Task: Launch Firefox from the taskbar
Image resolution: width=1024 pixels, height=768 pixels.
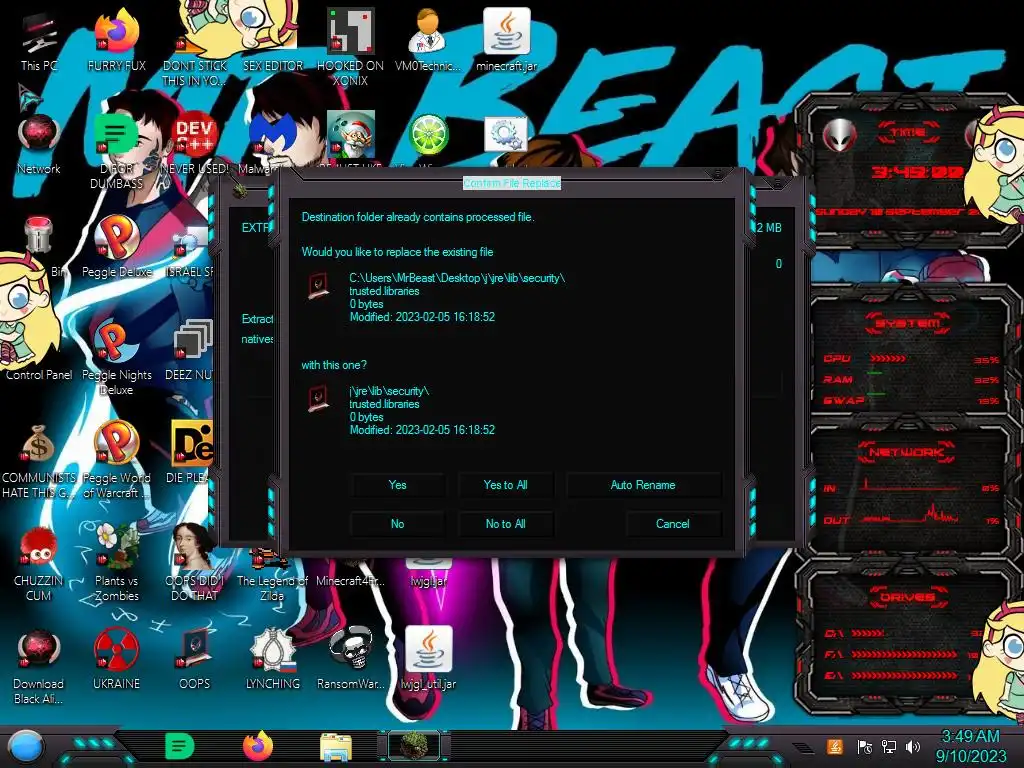Action: 258,746
